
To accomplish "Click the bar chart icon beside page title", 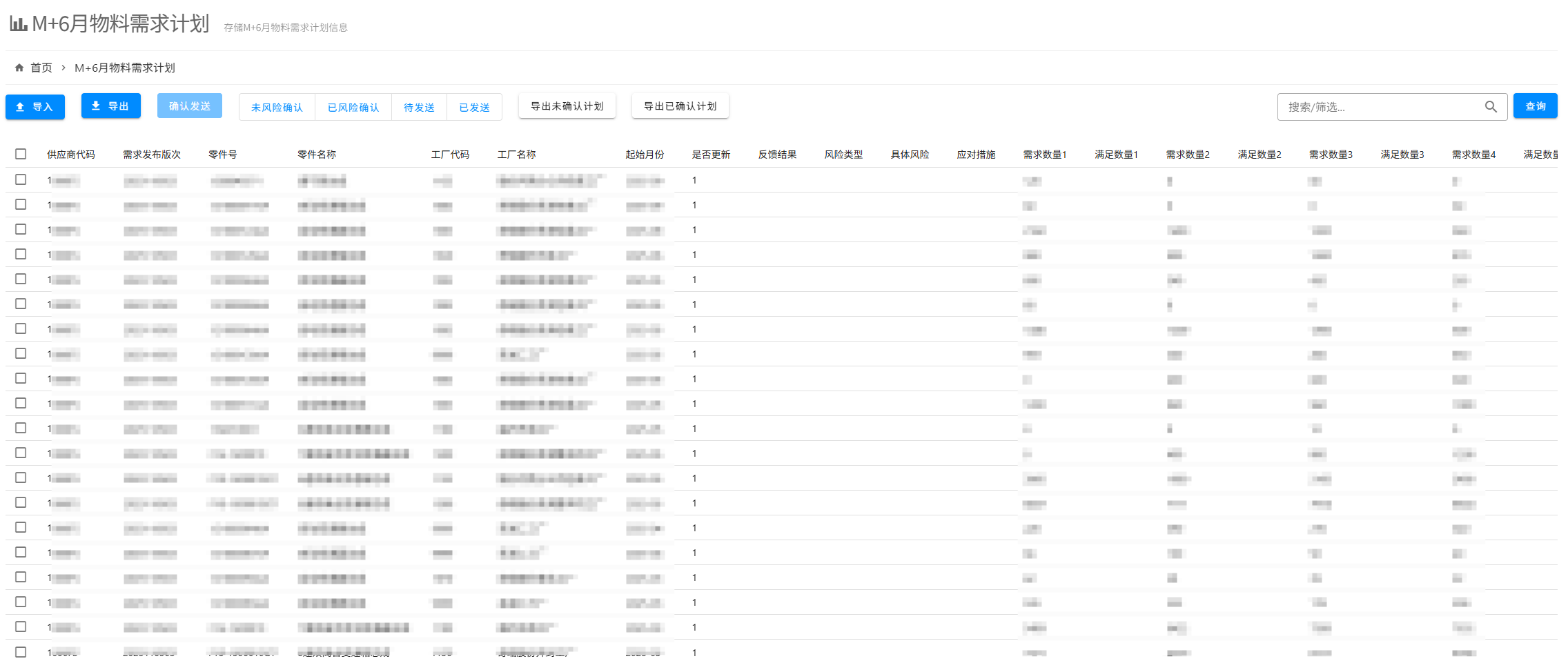I will [x=19, y=24].
